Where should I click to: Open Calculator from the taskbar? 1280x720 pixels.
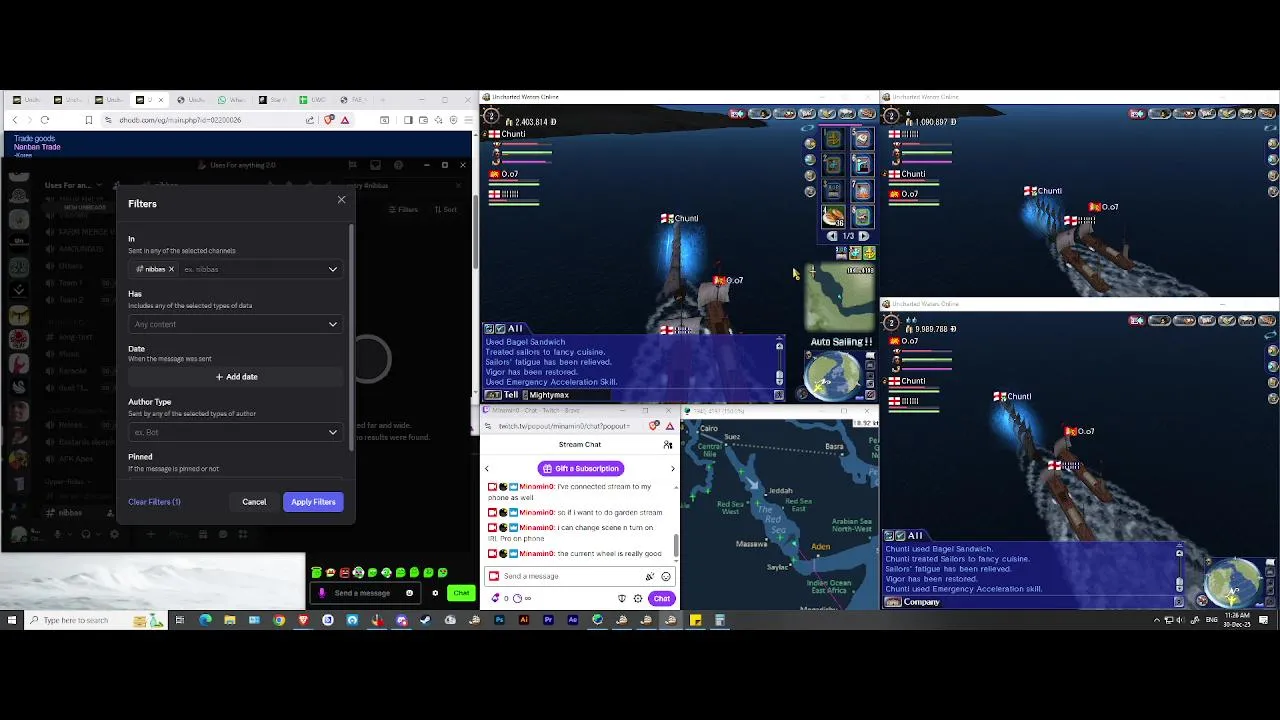coord(719,620)
